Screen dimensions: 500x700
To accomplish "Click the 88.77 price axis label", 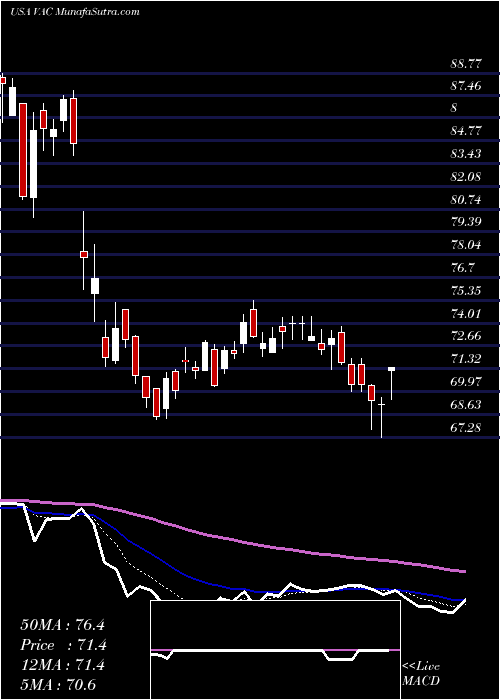I will tap(466, 64).
